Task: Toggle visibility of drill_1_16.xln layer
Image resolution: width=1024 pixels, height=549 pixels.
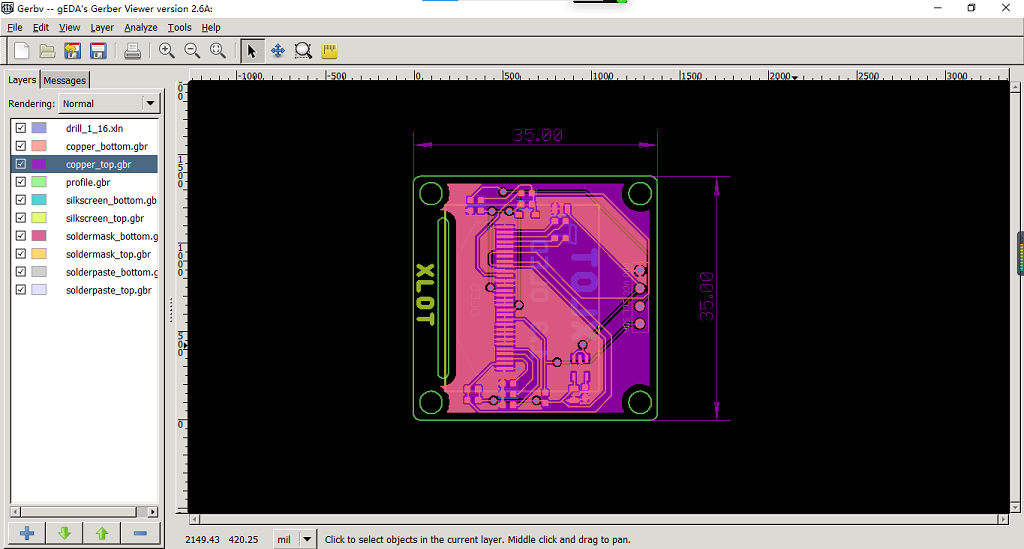Action: click(x=21, y=128)
